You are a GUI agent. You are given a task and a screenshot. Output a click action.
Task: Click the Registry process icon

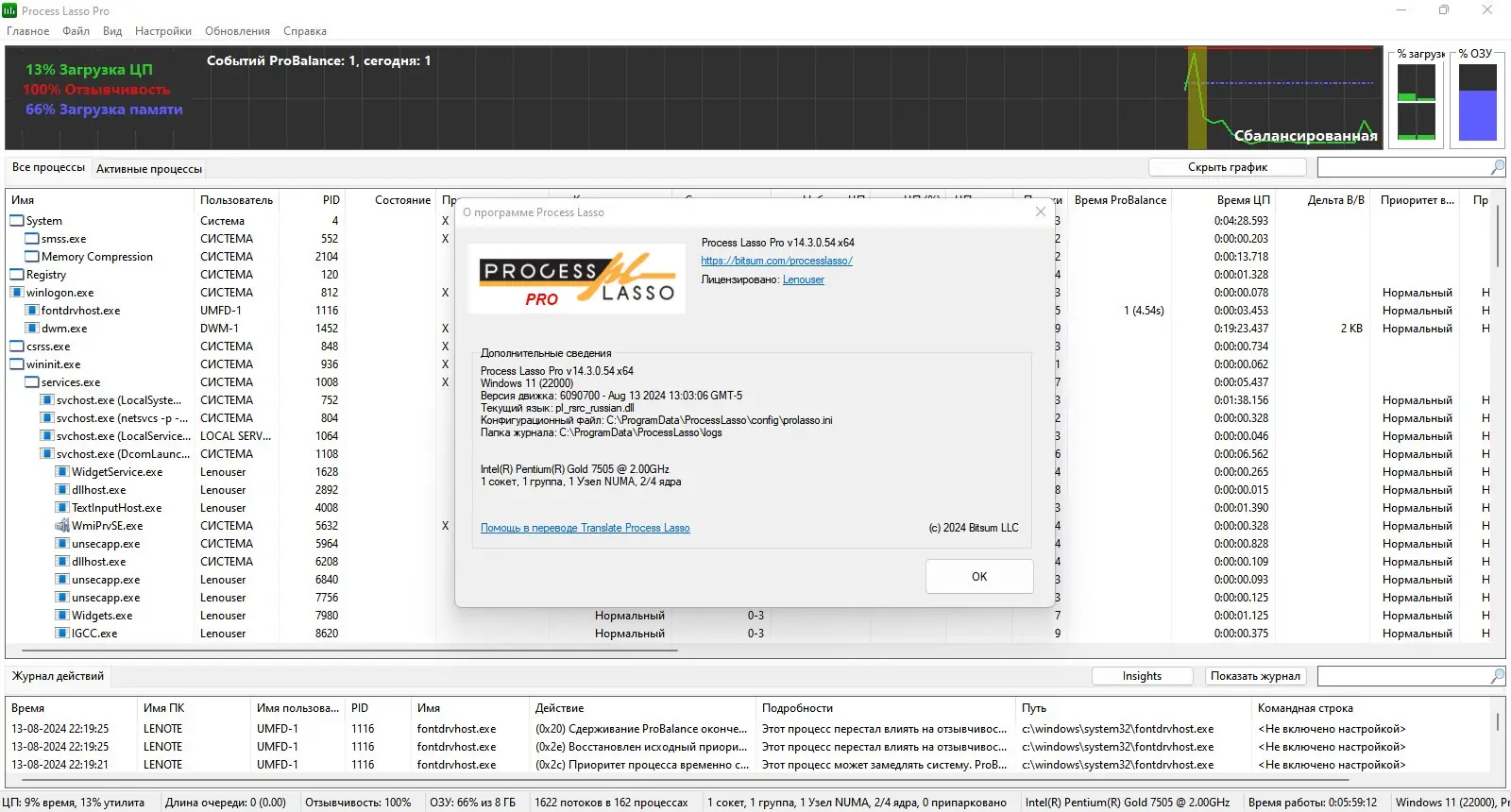(17, 275)
